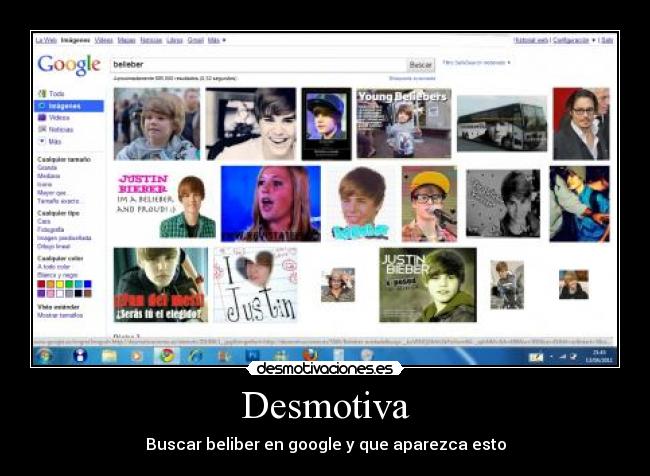Click the language bar icon in tray
This screenshot has height=476, width=650.
536,357
